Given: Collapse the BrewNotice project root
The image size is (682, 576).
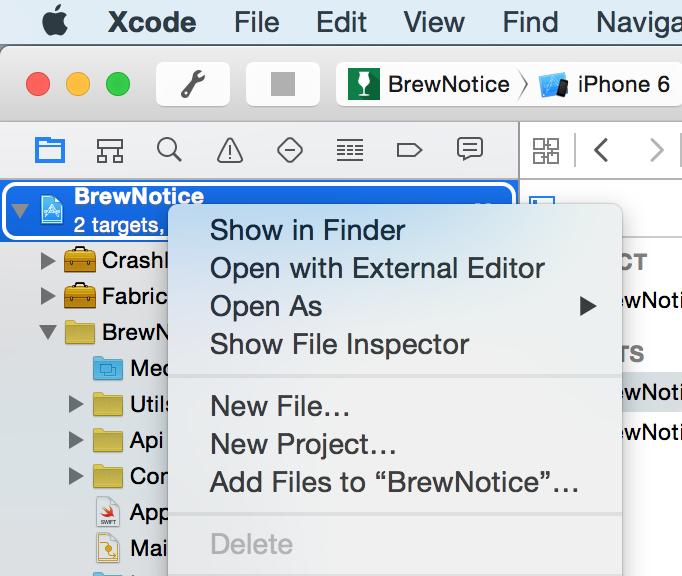Looking at the screenshot, I should tap(20, 211).
